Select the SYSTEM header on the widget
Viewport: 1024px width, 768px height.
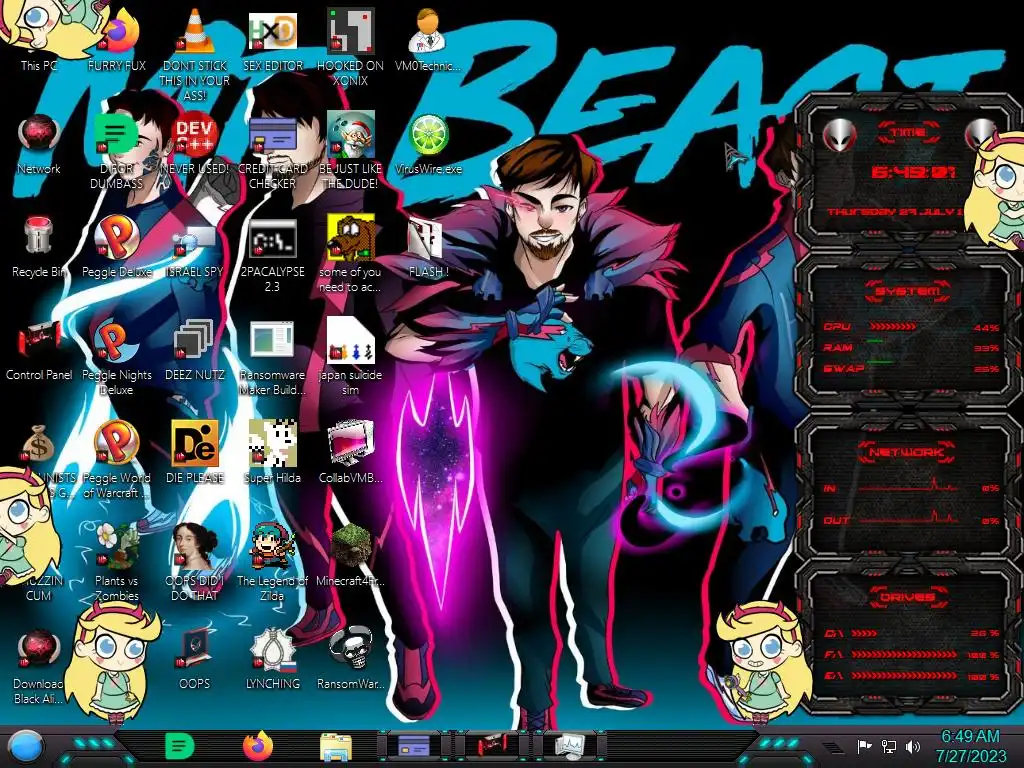click(908, 291)
